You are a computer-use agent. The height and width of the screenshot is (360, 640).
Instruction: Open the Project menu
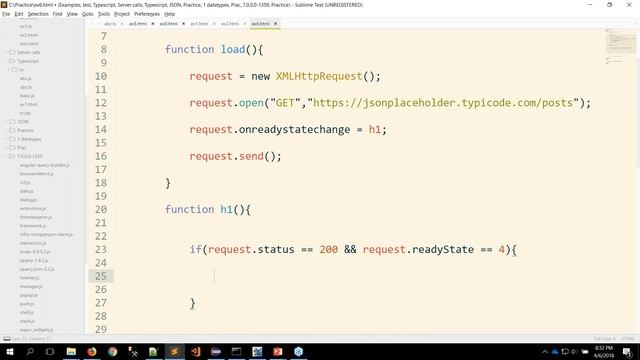[122, 14]
